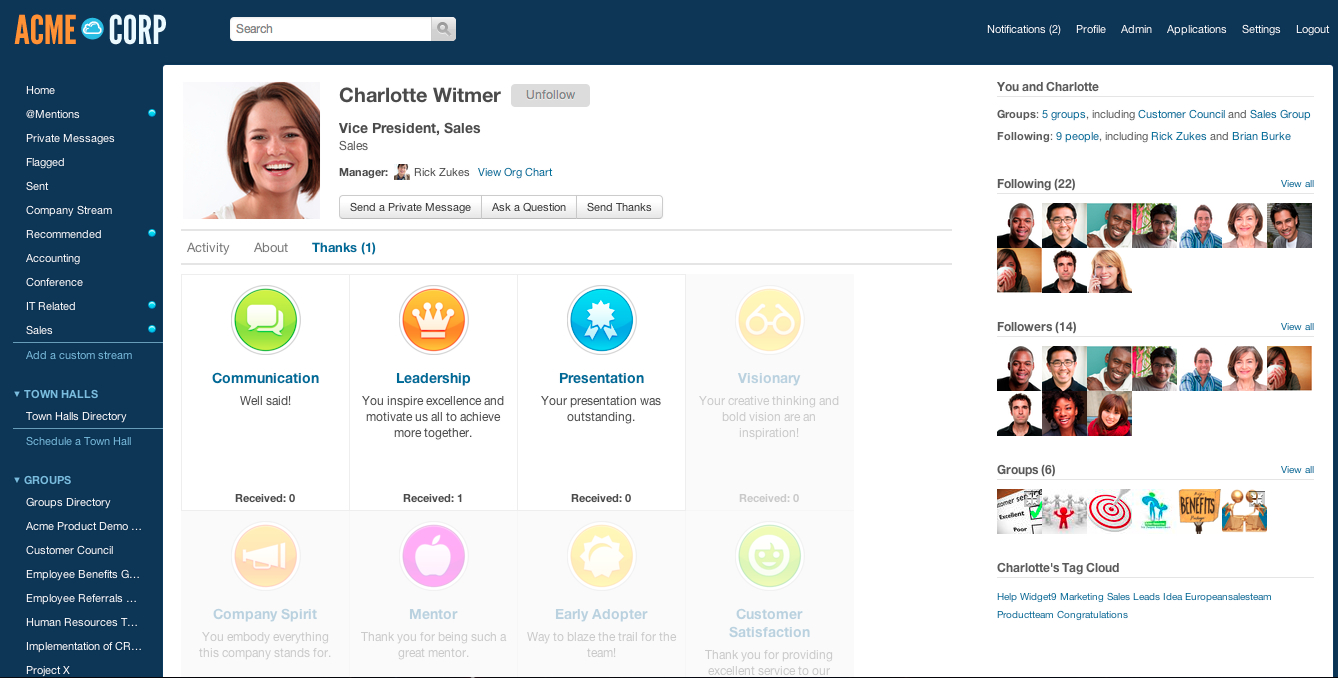Click the 9 people link
Viewport: 1338px width, 678px height.
coord(1077,136)
